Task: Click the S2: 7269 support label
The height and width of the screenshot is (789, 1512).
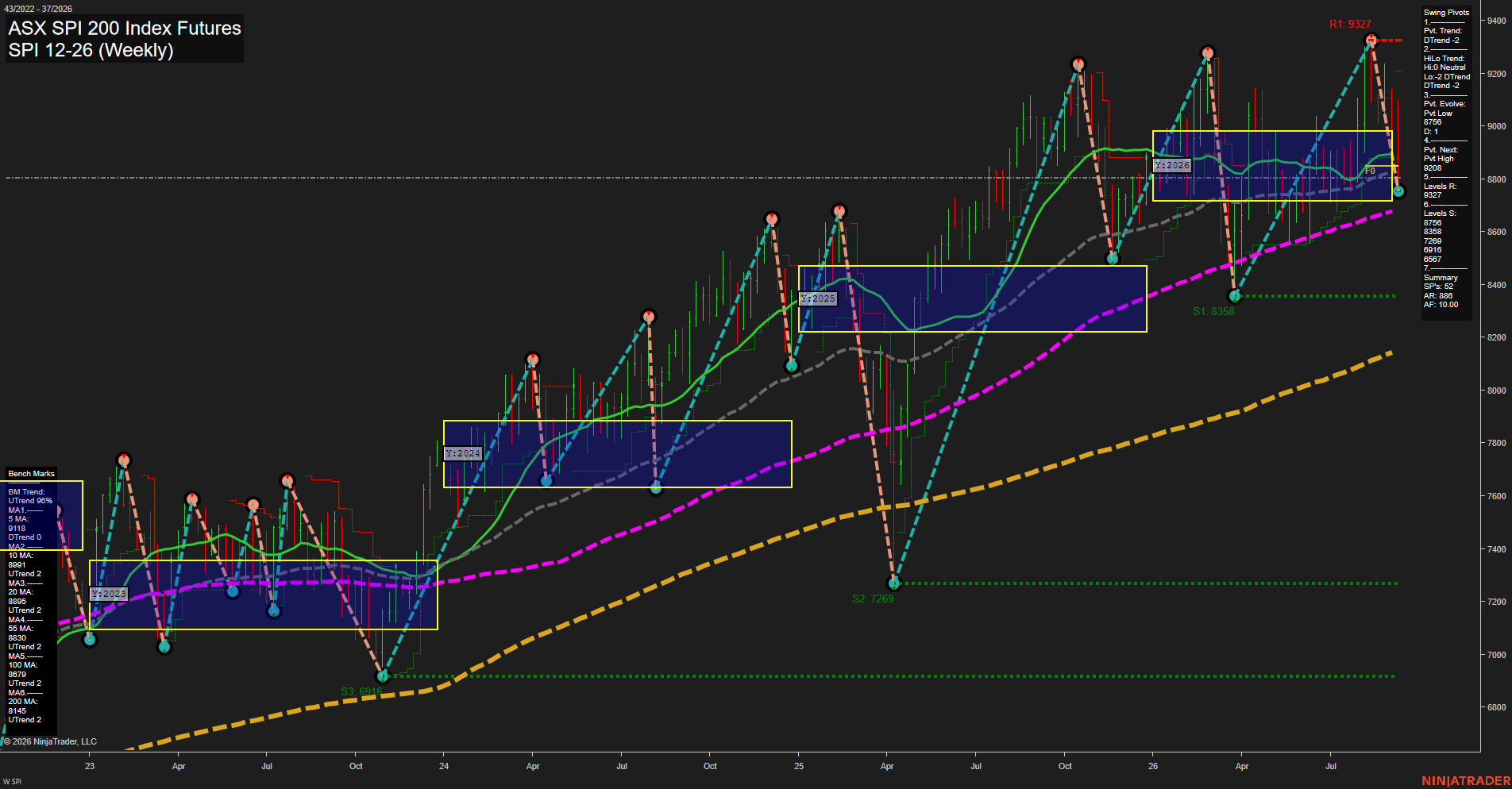Action: (x=873, y=598)
